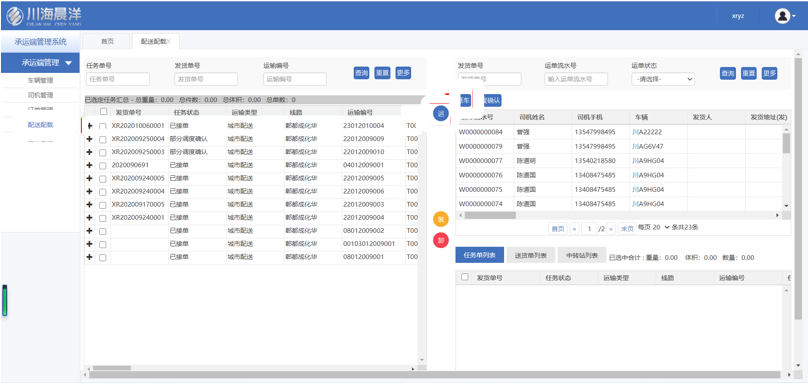Click the page number box showing 1

click(x=589, y=228)
